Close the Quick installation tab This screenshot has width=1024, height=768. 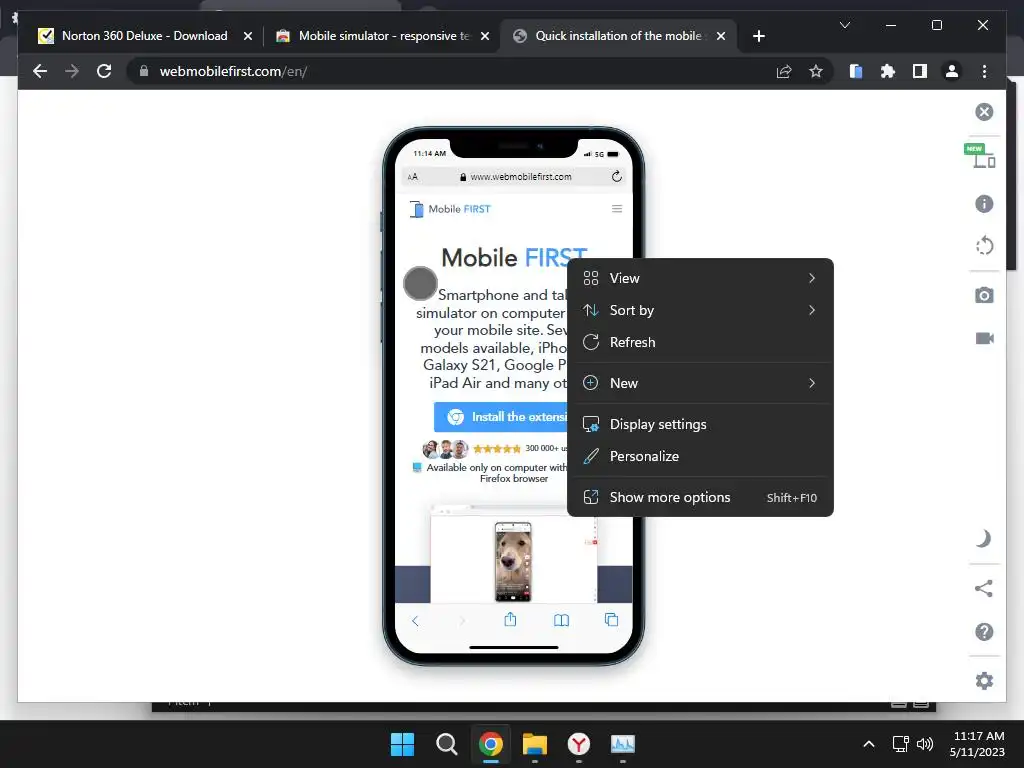coord(720,36)
